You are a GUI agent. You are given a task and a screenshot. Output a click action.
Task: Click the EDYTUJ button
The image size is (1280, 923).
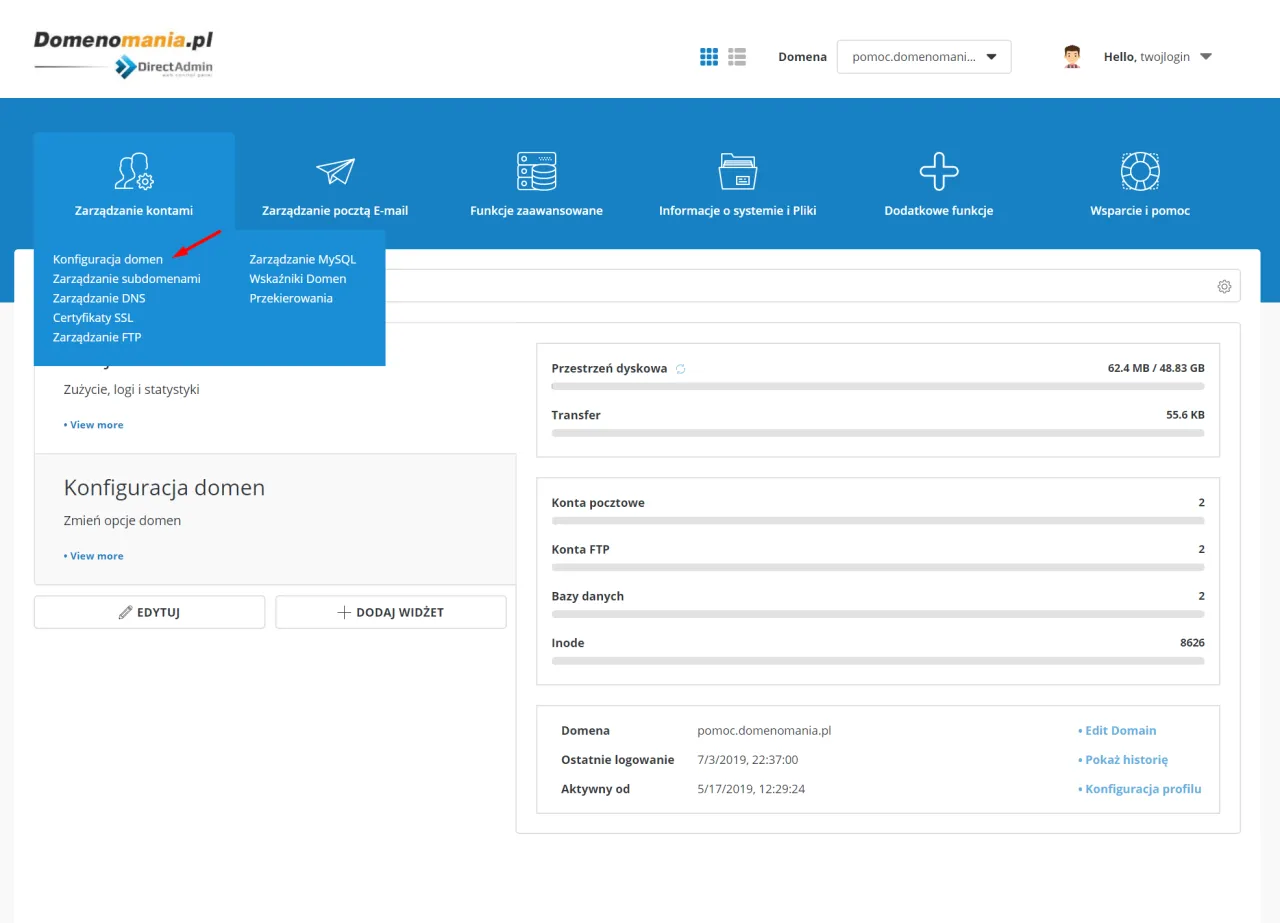pos(149,611)
